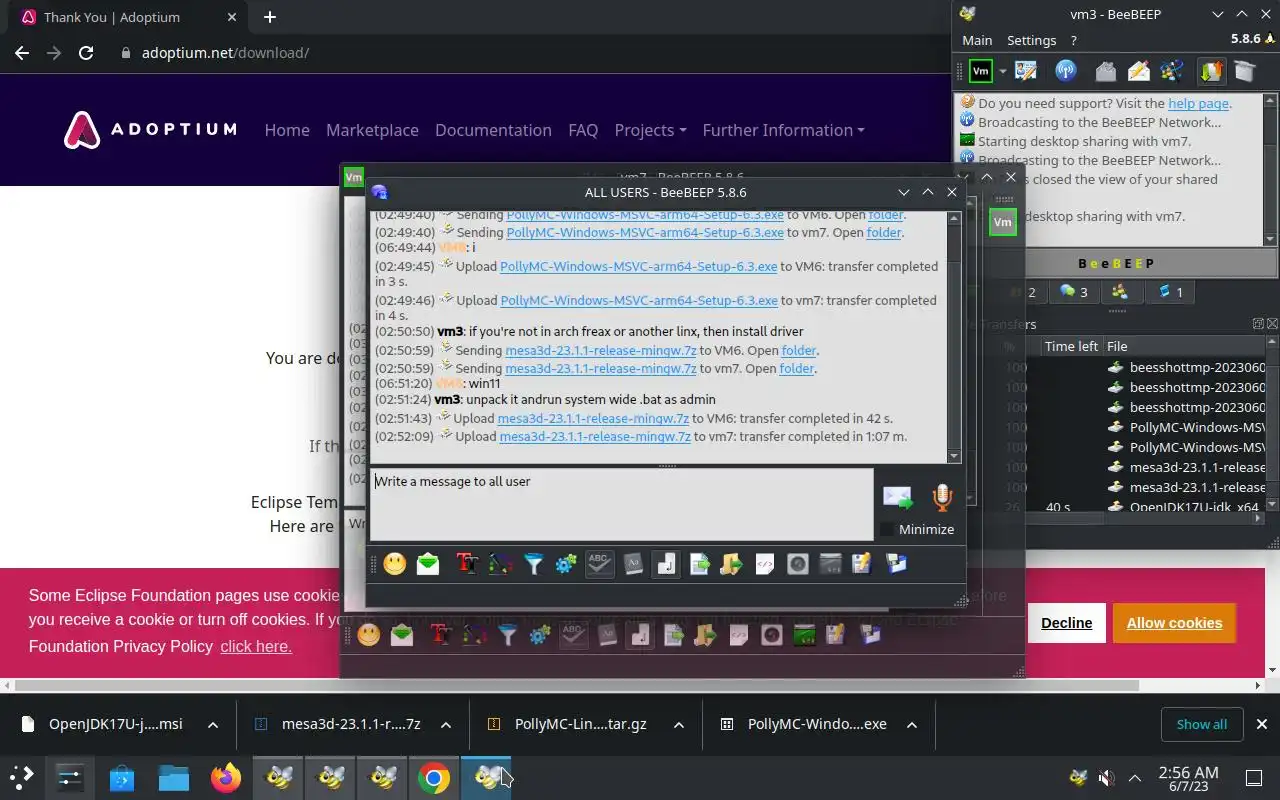
Task: Open options chevron for mesa3d 7z download
Action: (446, 725)
